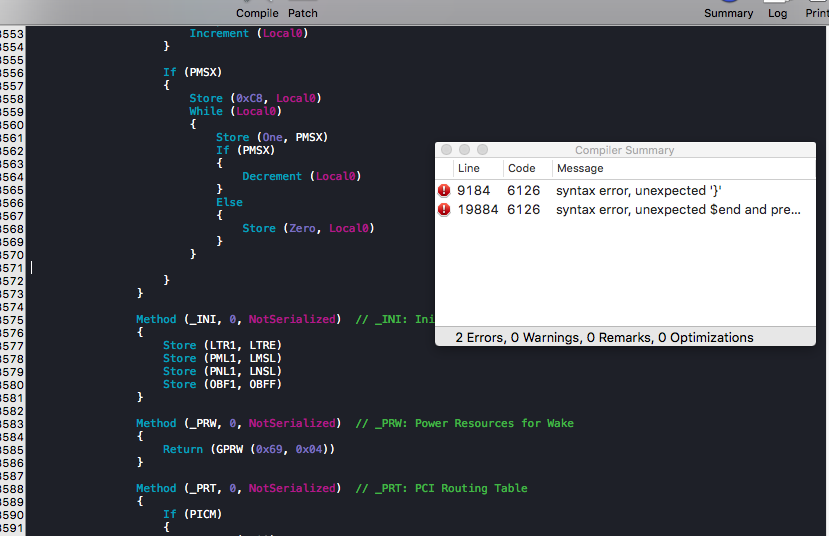Click the Return GPRW statement
The width and height of the screenshot is (829, 536).
pyautogui.click(x=248, y=450)
